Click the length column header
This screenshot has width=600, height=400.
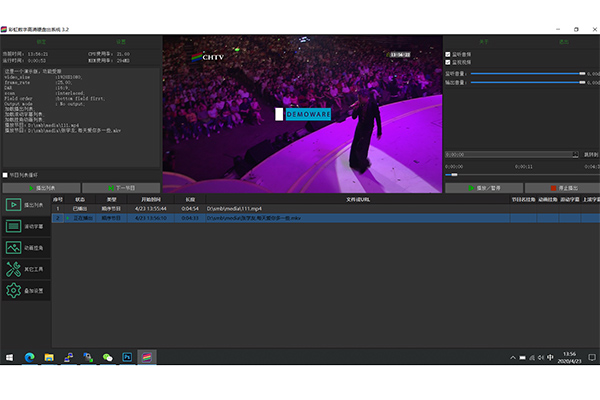pos(190,199)
